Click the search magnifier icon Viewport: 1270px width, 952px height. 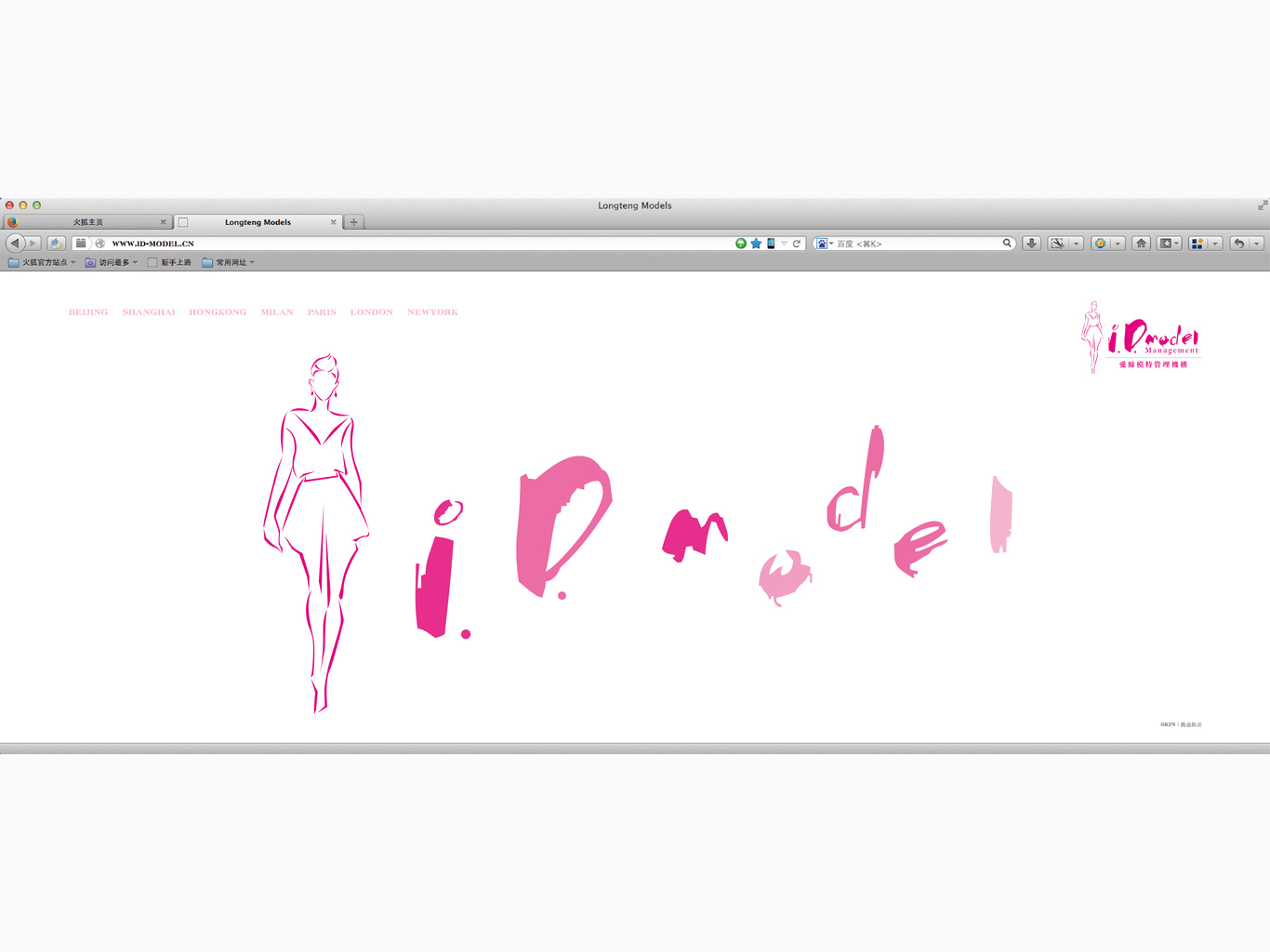(x=1007, y=244)
